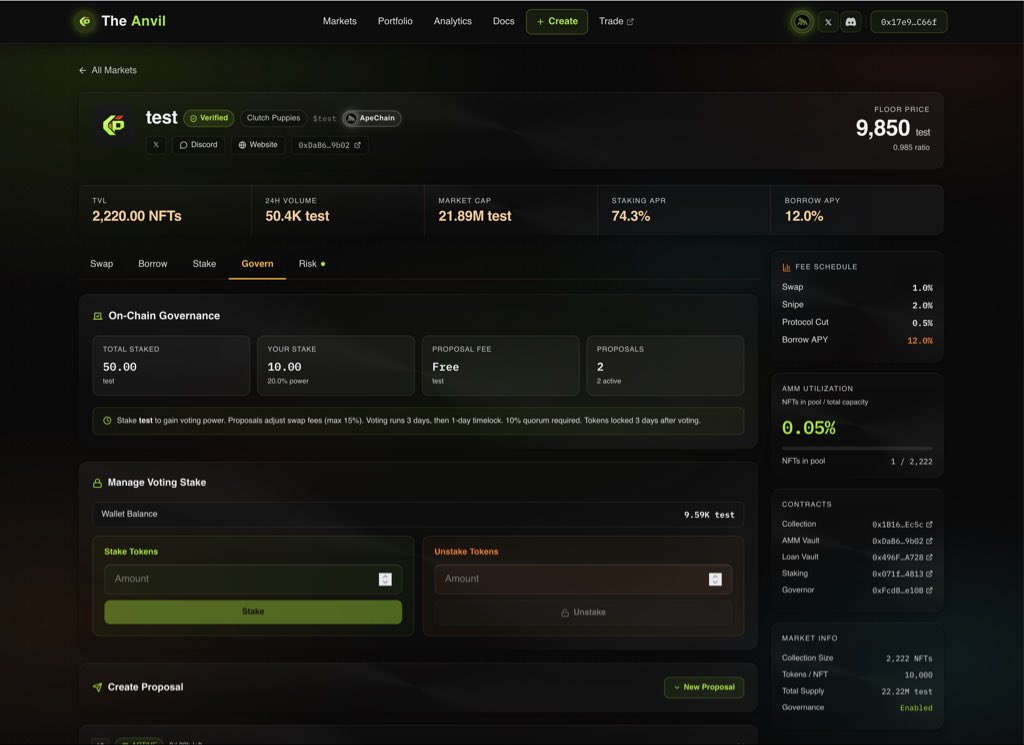Viewport: 1024px width, 745px height.
Task: Click the X icon under test title
Action: pos(156,145)
